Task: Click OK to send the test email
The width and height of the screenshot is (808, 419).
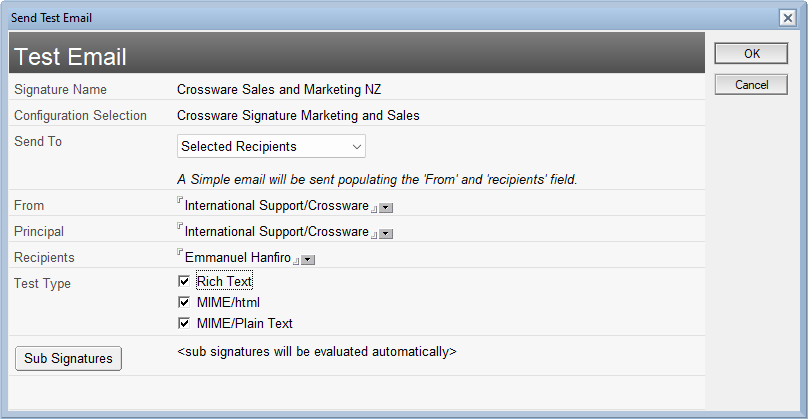Action: click(x=751, y=54)
